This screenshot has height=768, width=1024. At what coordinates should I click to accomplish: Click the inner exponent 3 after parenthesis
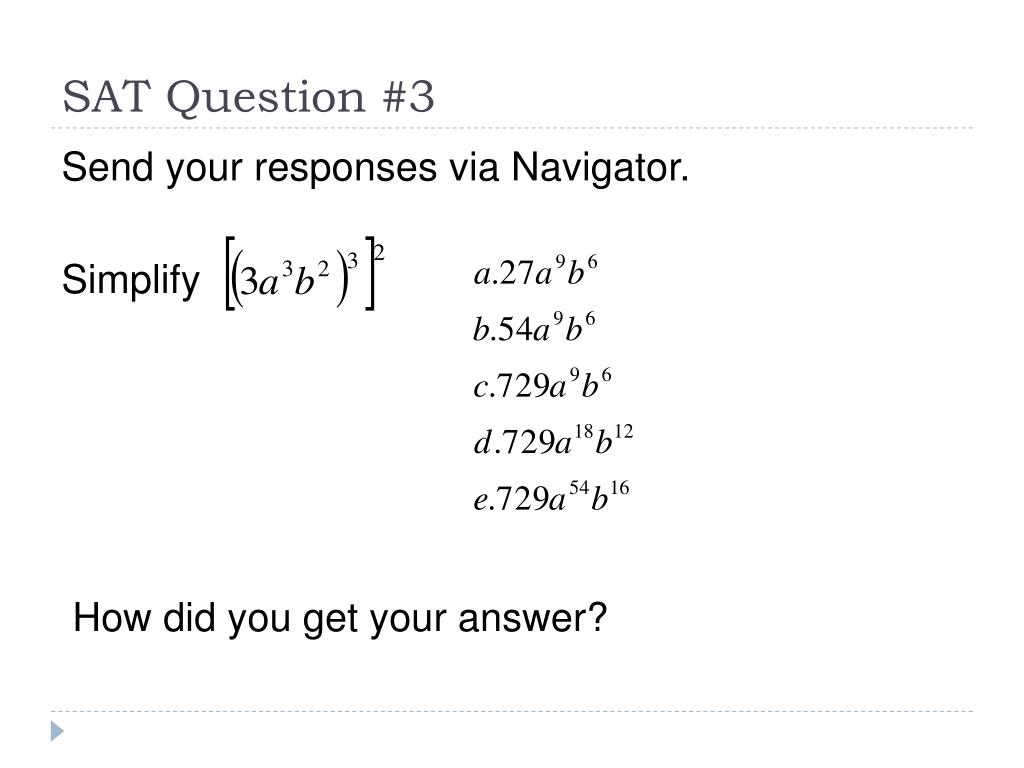pos(353,261)
